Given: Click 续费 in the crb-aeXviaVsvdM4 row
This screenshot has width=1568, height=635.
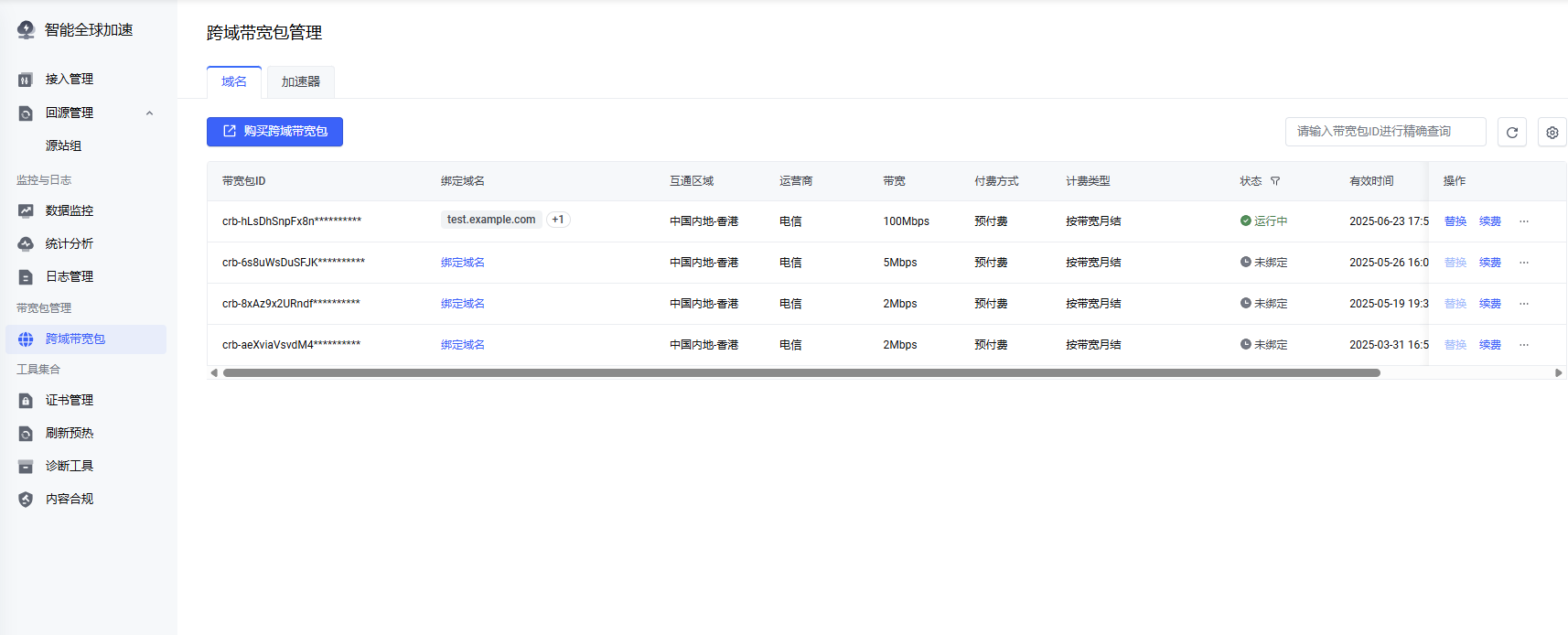Looking at the screenshot, I should (1489, 345).
